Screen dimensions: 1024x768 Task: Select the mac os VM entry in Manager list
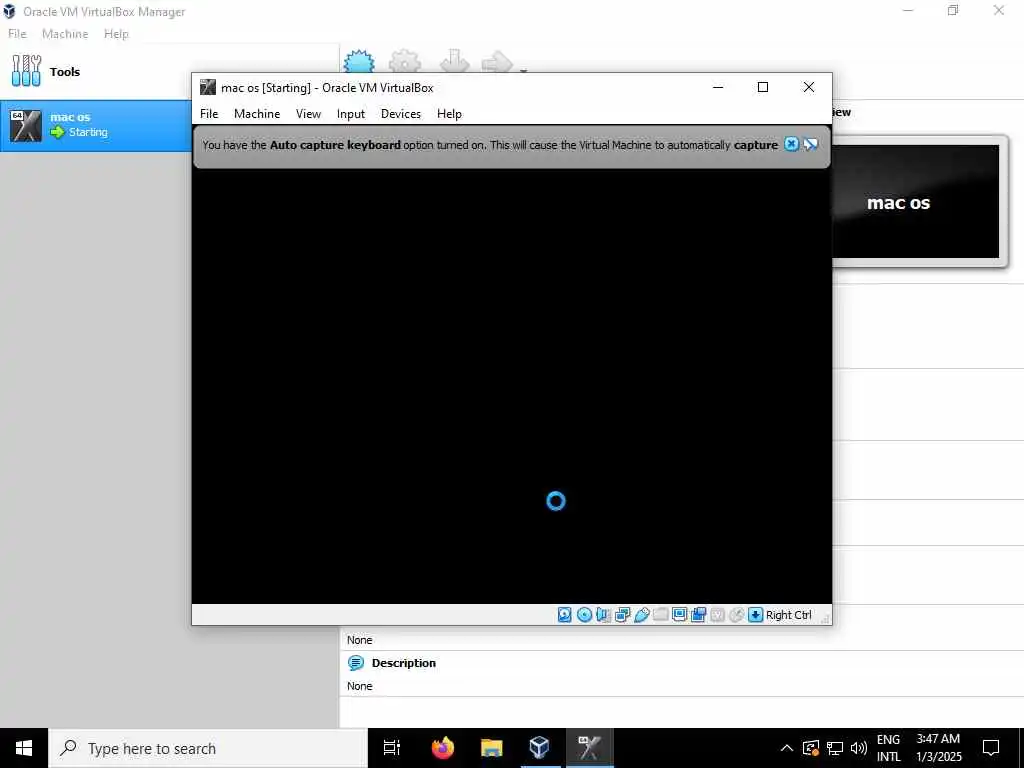click(x=95, y=125)
